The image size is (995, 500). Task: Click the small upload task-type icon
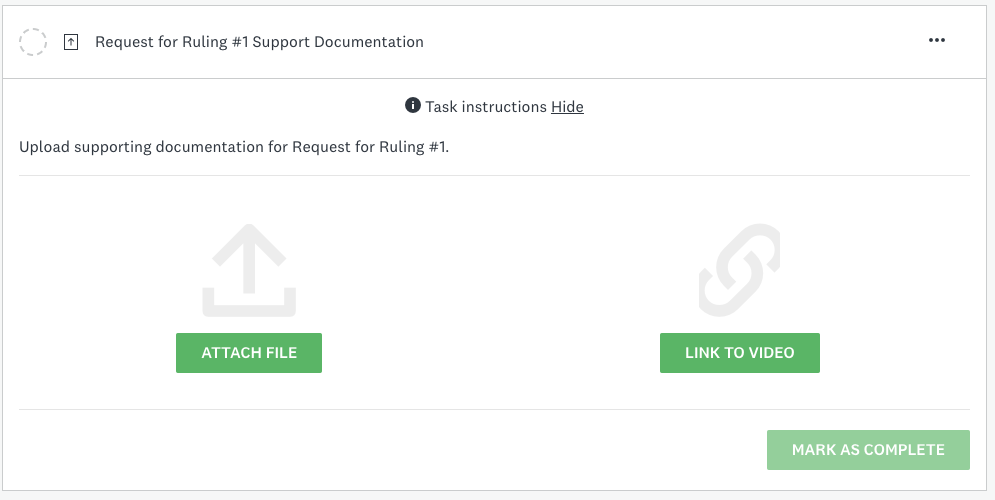71,42
